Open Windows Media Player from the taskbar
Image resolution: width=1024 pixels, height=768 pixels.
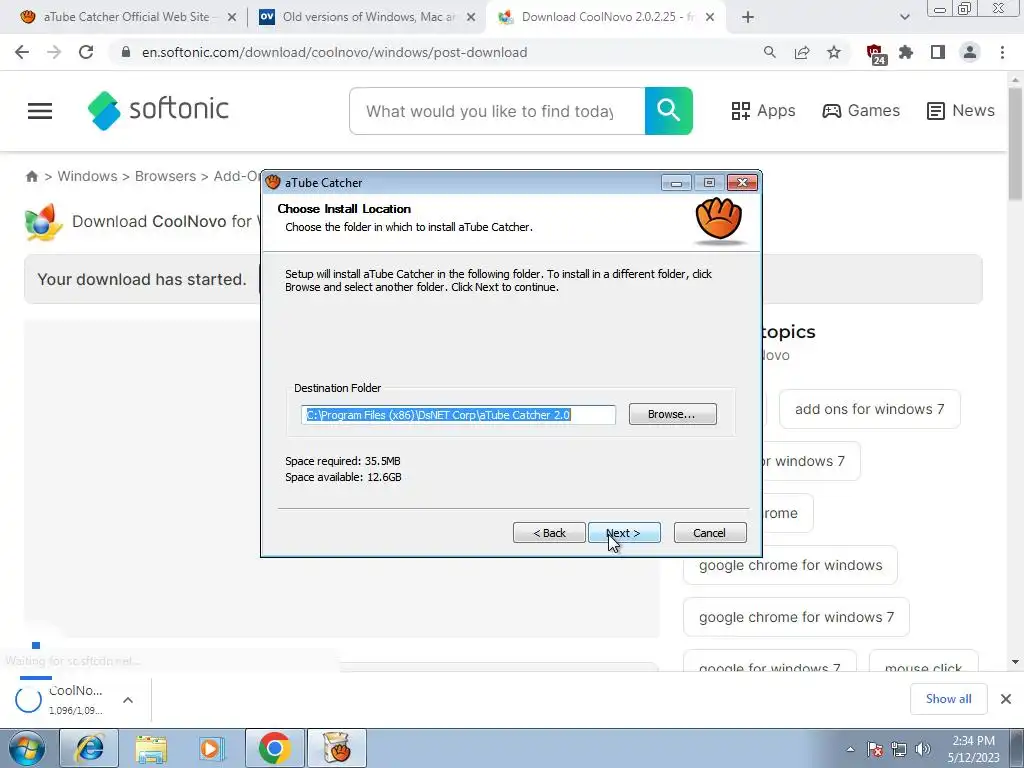[212, 748]
